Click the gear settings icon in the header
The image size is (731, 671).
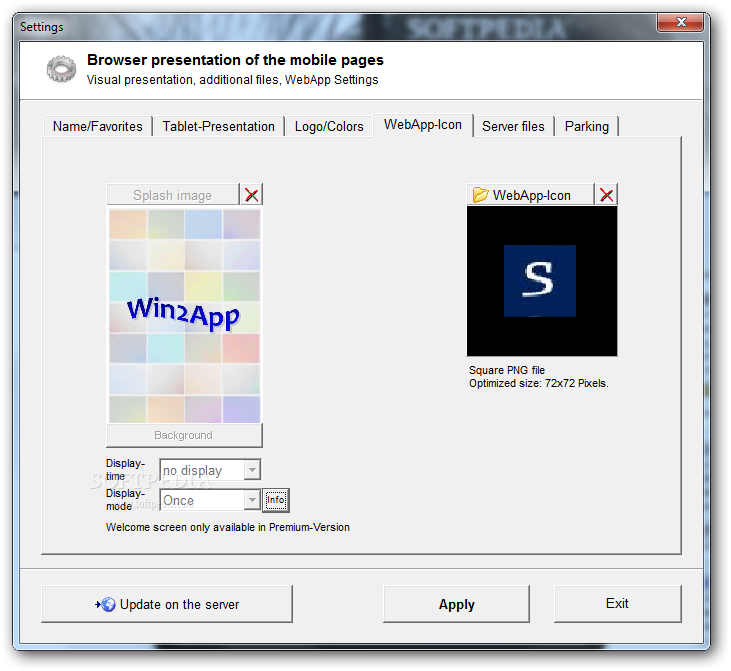(x=61, y=69)
